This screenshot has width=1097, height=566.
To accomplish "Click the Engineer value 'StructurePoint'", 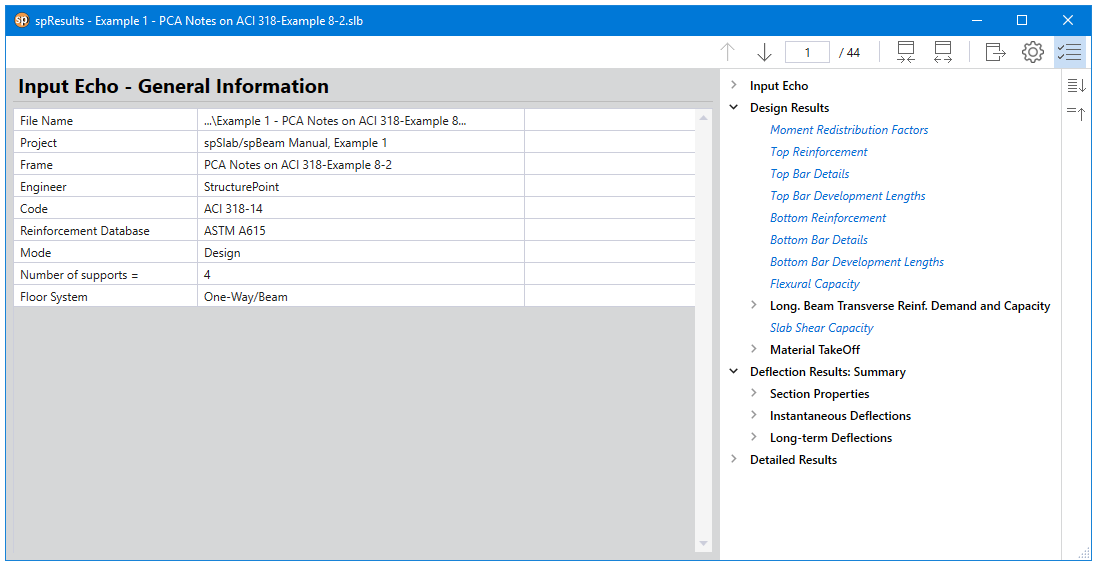I will click(x=241, y=187).
